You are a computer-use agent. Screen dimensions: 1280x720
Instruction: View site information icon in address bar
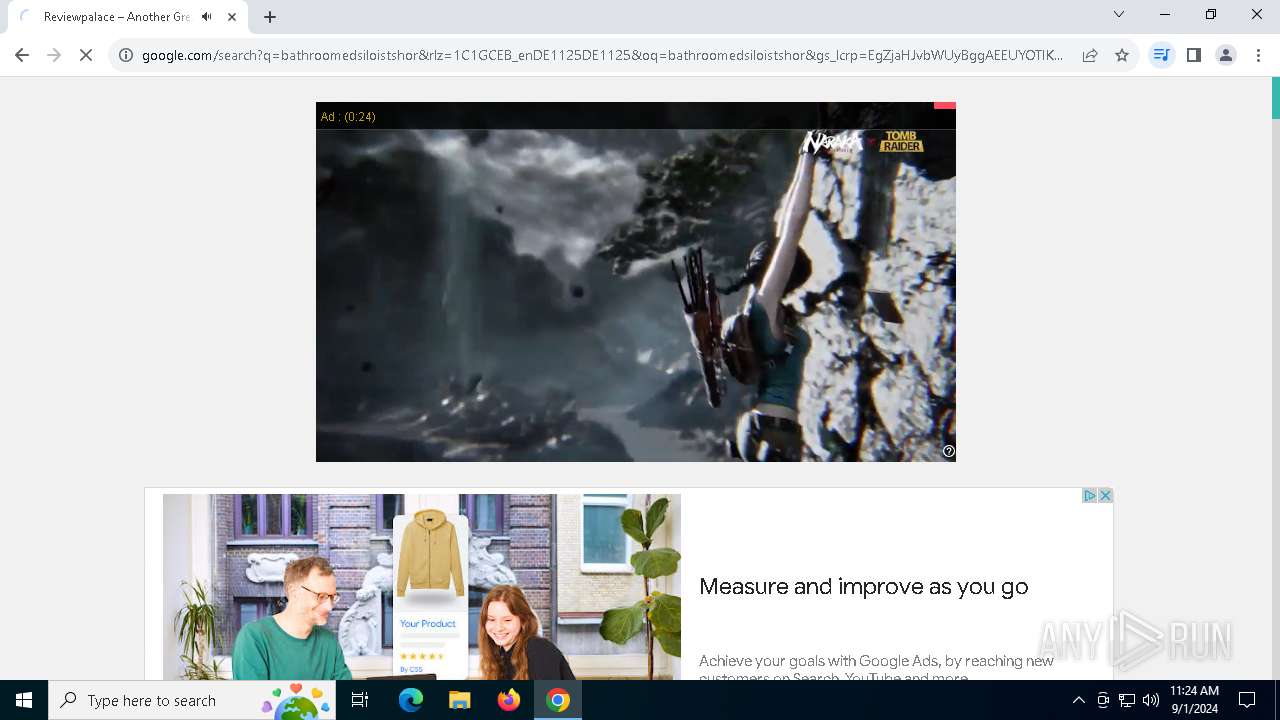coord(126,55)
